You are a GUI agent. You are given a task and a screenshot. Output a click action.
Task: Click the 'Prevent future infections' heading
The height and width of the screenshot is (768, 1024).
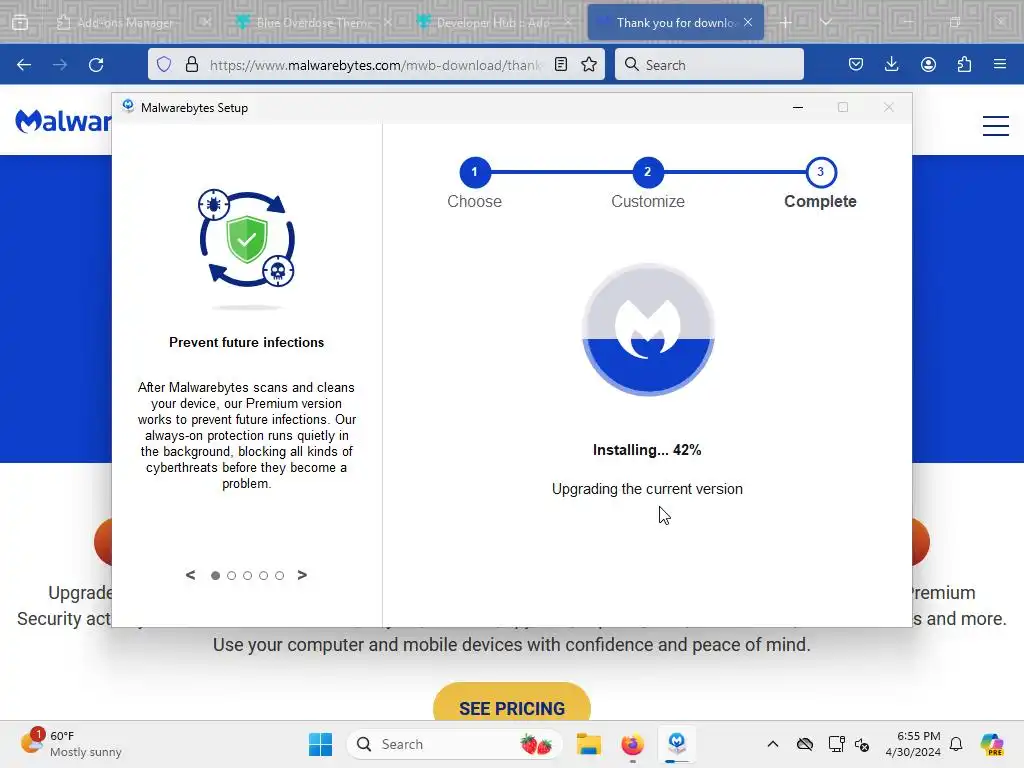247,342
